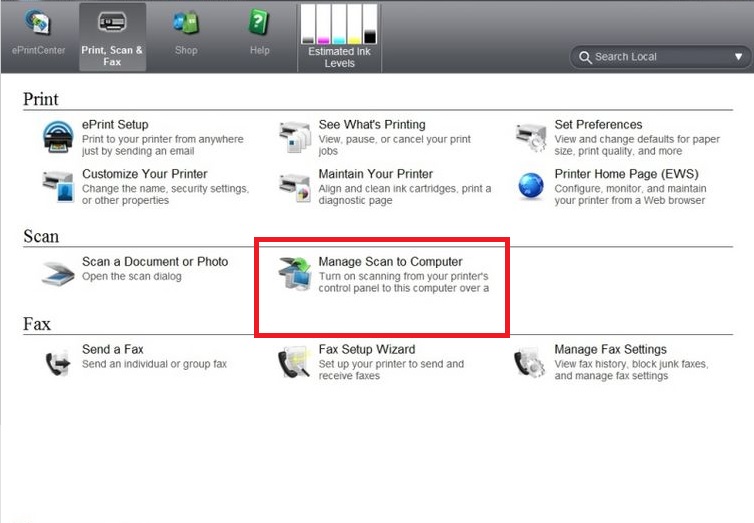This screenshot has height=523, width=754.
Task: Click the search magnifier icon
Action: [585, 57]
